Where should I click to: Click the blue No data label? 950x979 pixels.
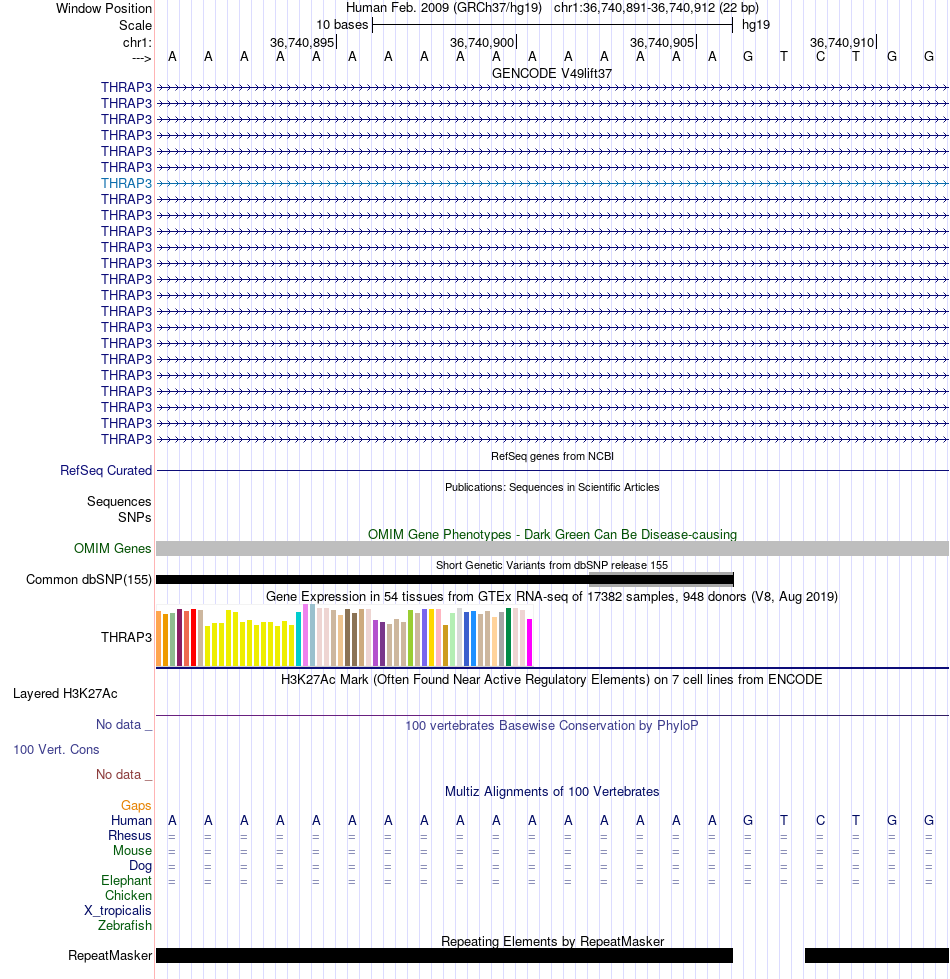(x=124, y=724)
